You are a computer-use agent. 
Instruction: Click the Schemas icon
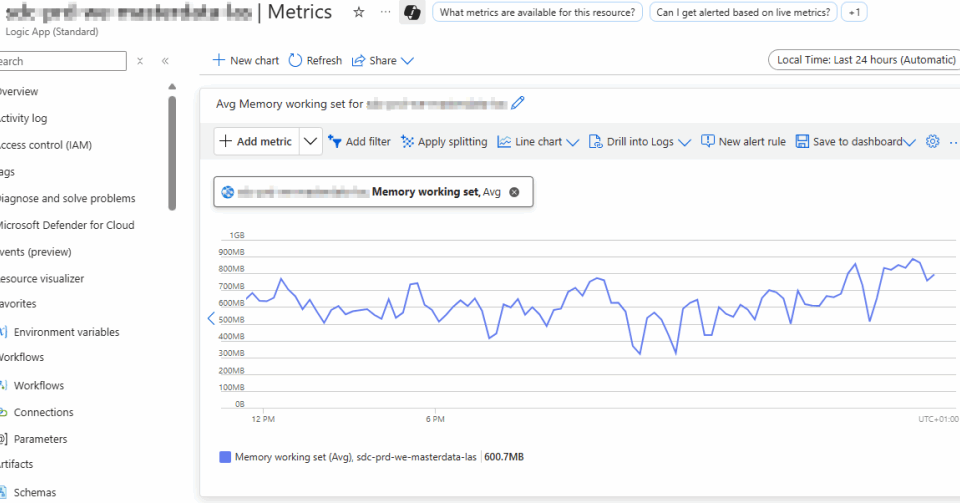3,492
